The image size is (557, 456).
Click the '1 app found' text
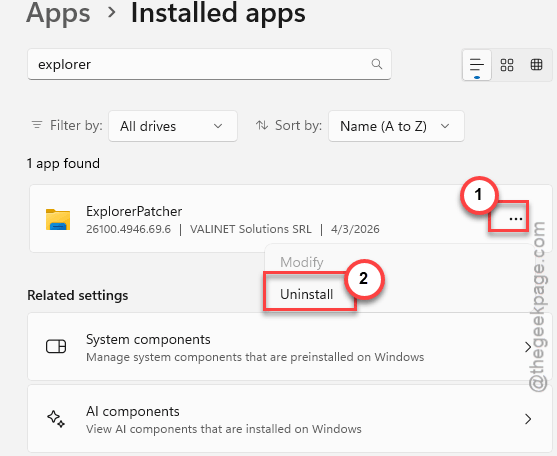[x=63, y=163]
